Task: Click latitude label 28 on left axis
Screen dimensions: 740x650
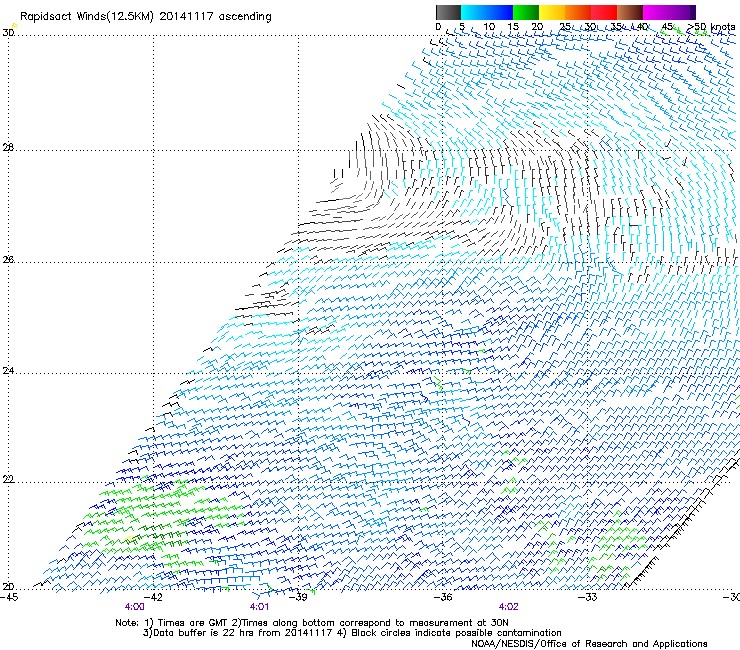Action: 8,148
